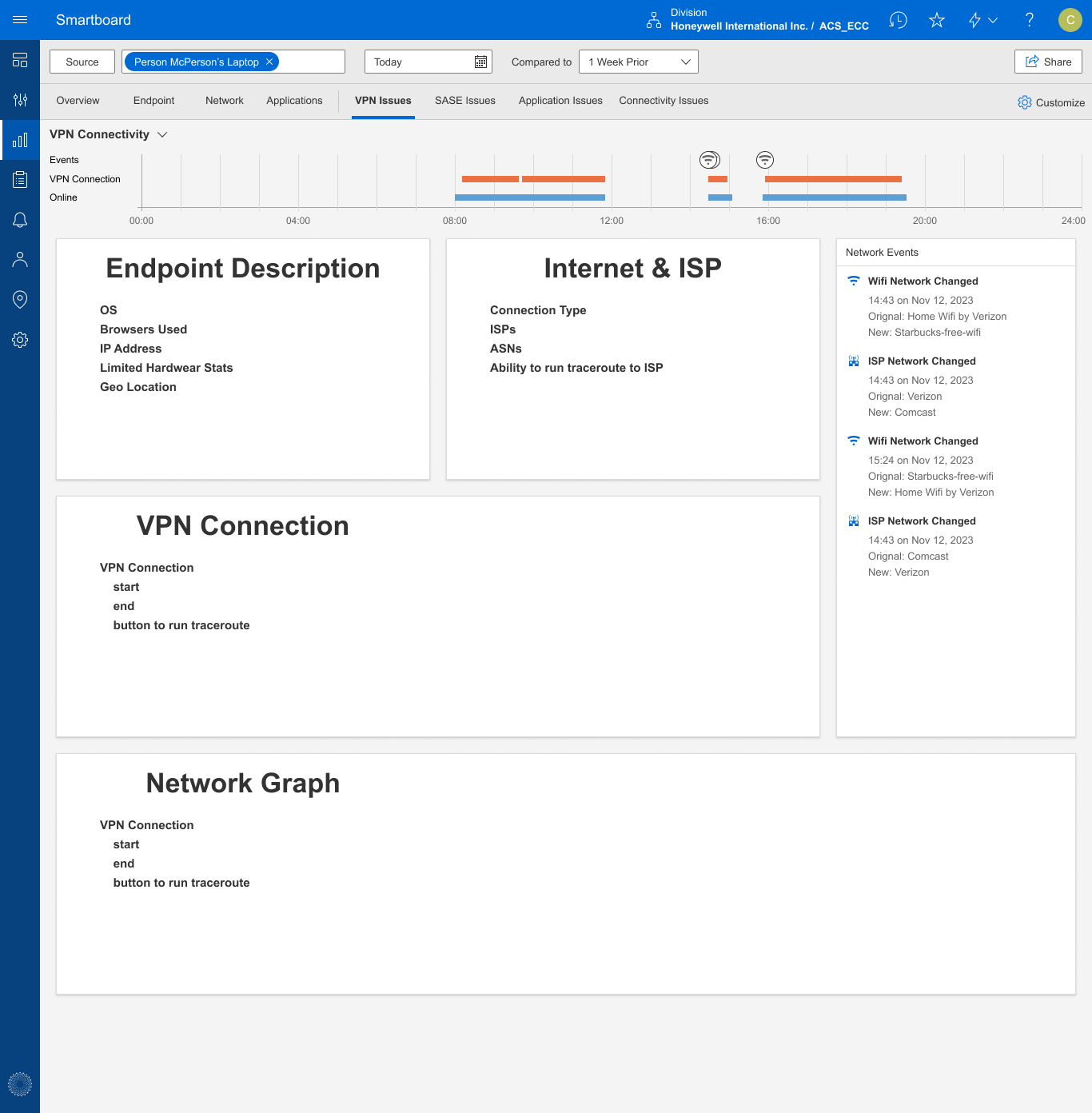Click the Source button
The image size is (1092, 1113).
click(x=82, y=61)
